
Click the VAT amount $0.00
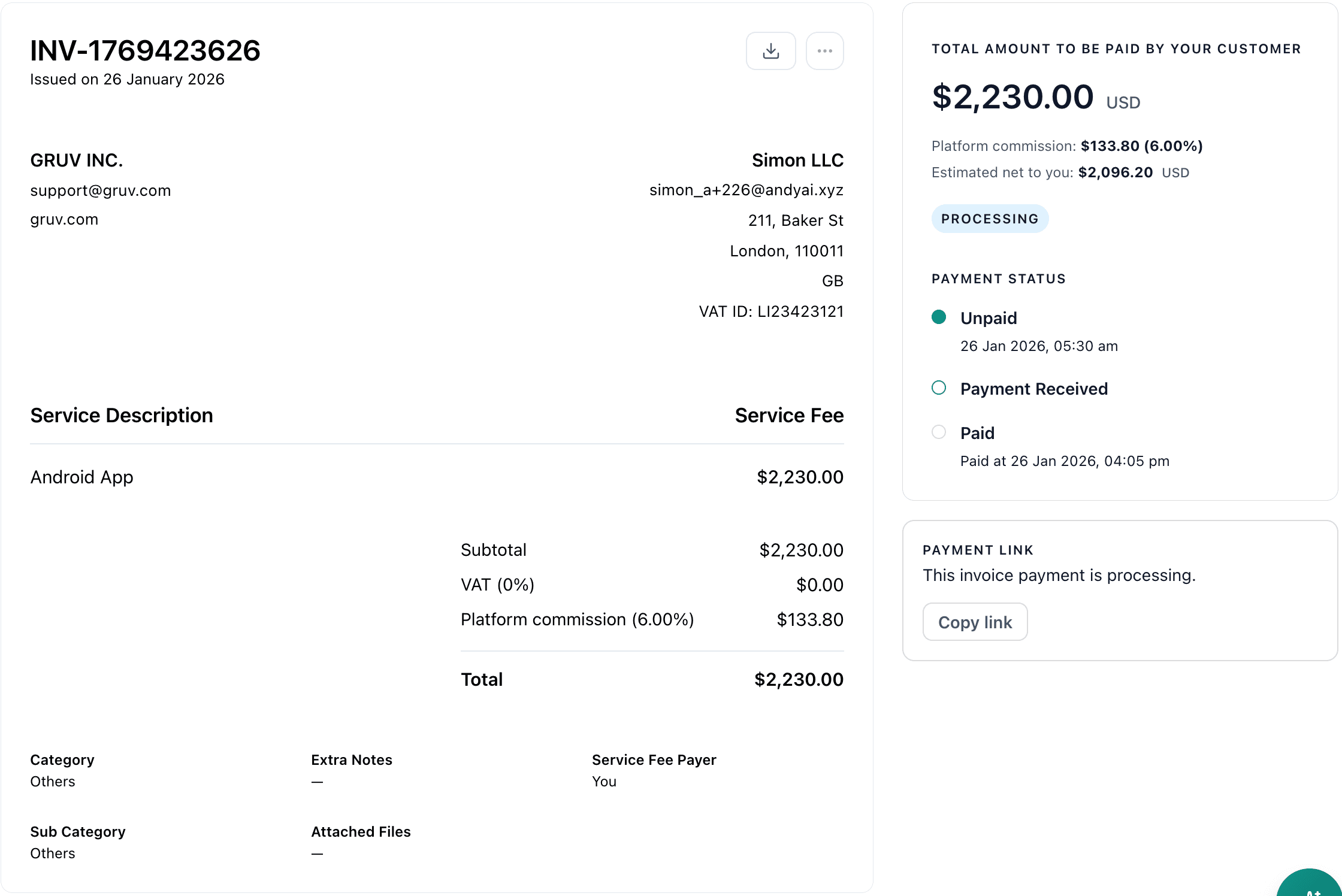click(820, 585)
